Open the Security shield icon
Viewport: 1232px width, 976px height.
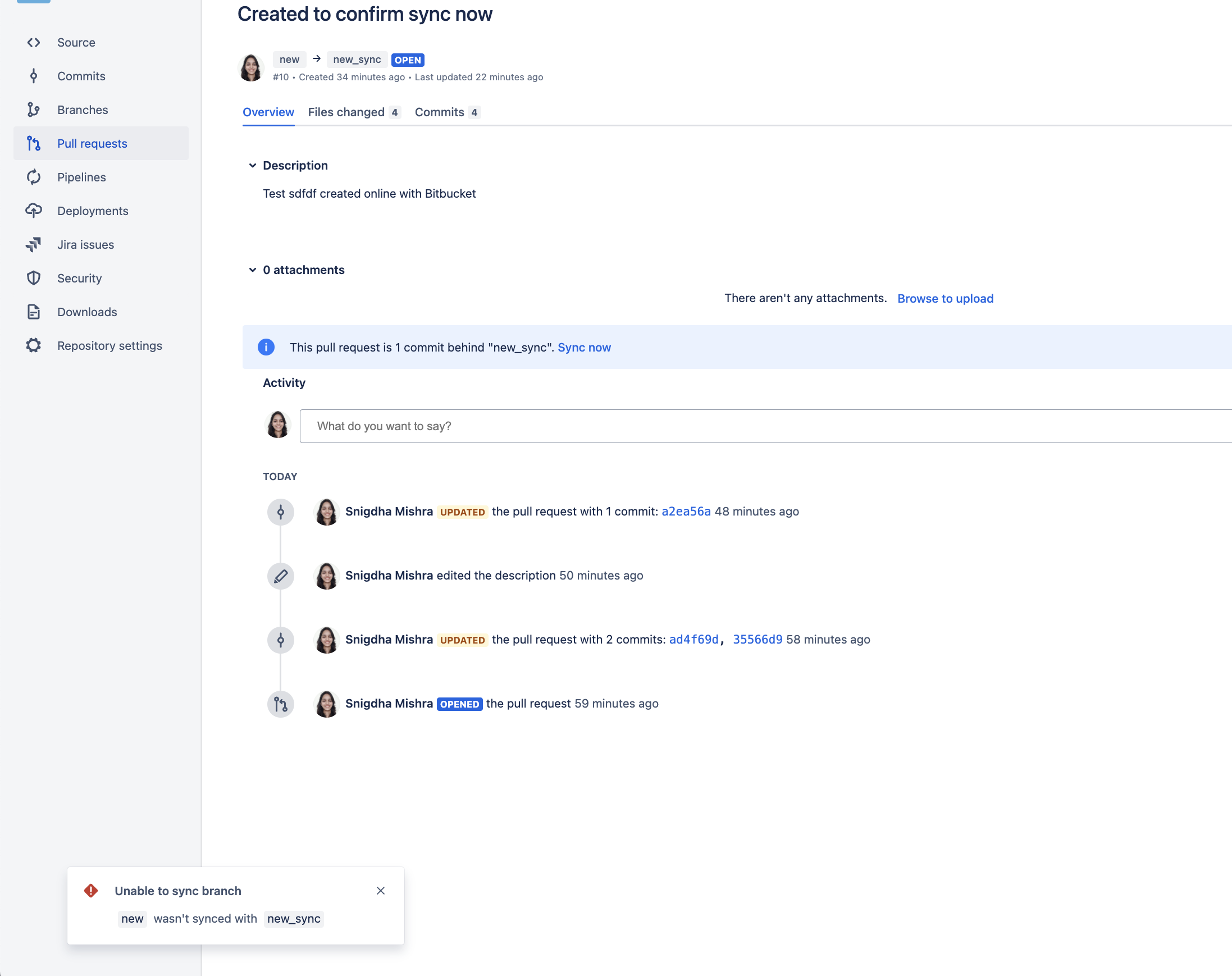[x=33, y=279]
